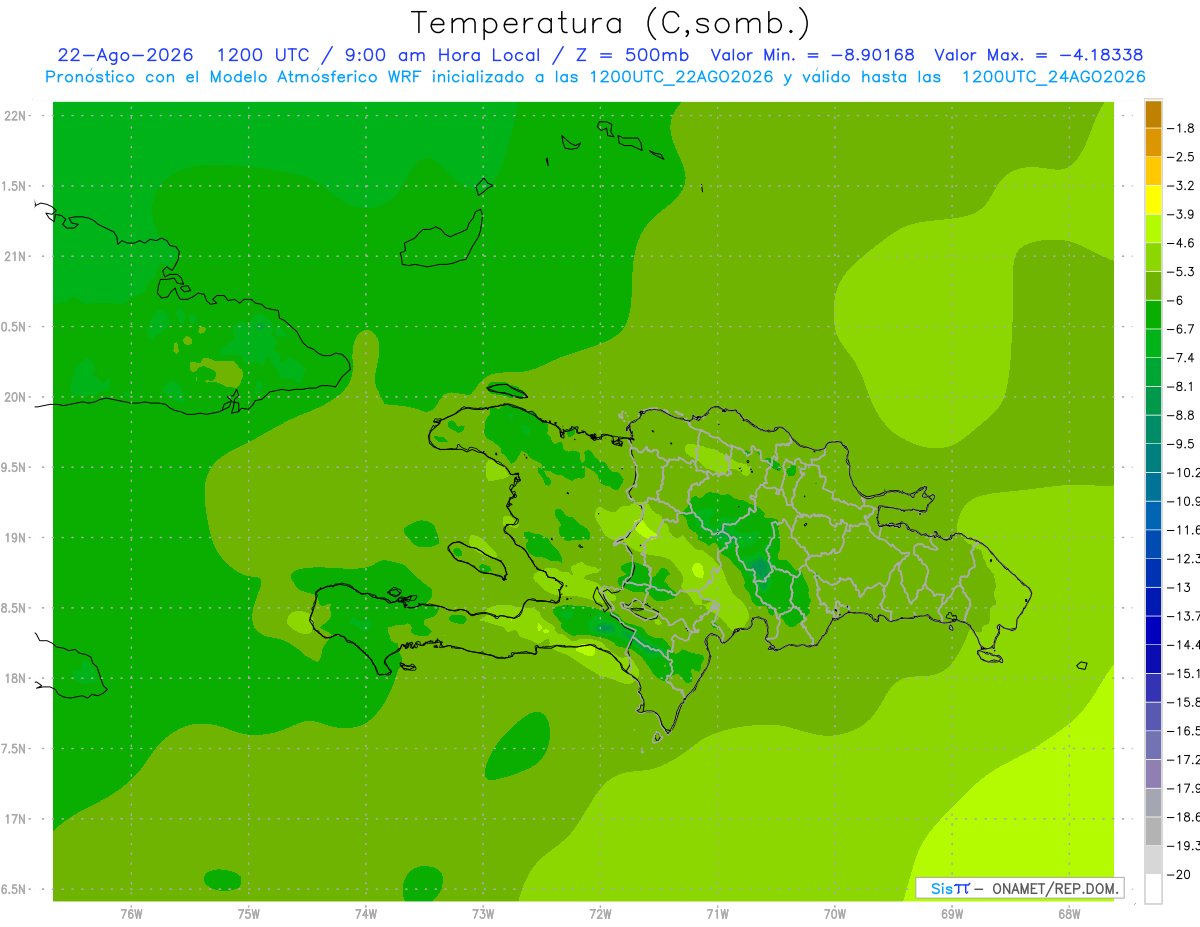The width and height of the screenshot is (1200, 927).
Task: Click the "76W" longitude label
Action: pyautogui.click(x=131, y=914)
